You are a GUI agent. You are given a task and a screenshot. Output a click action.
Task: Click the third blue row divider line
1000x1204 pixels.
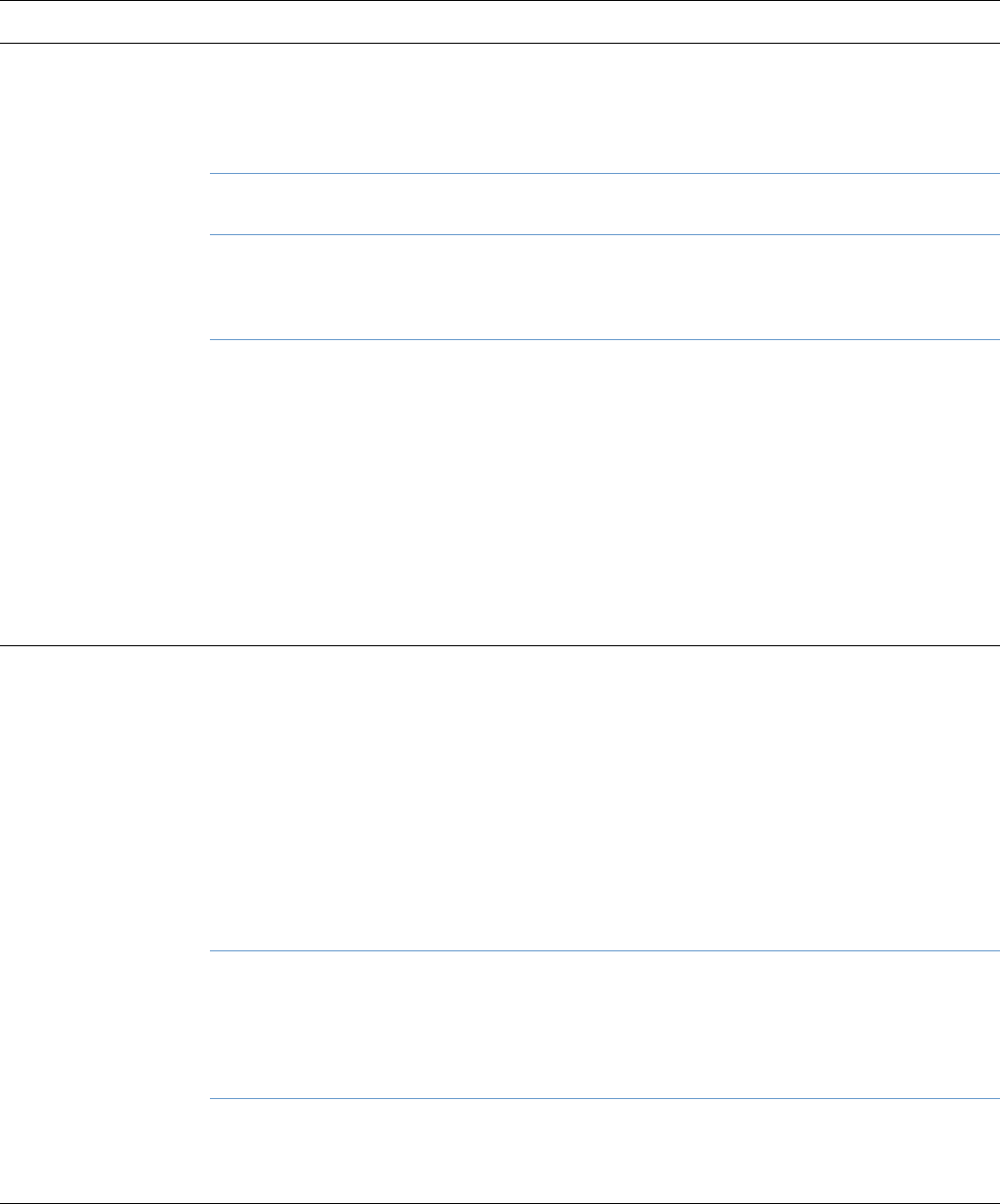tap(604, 339)
